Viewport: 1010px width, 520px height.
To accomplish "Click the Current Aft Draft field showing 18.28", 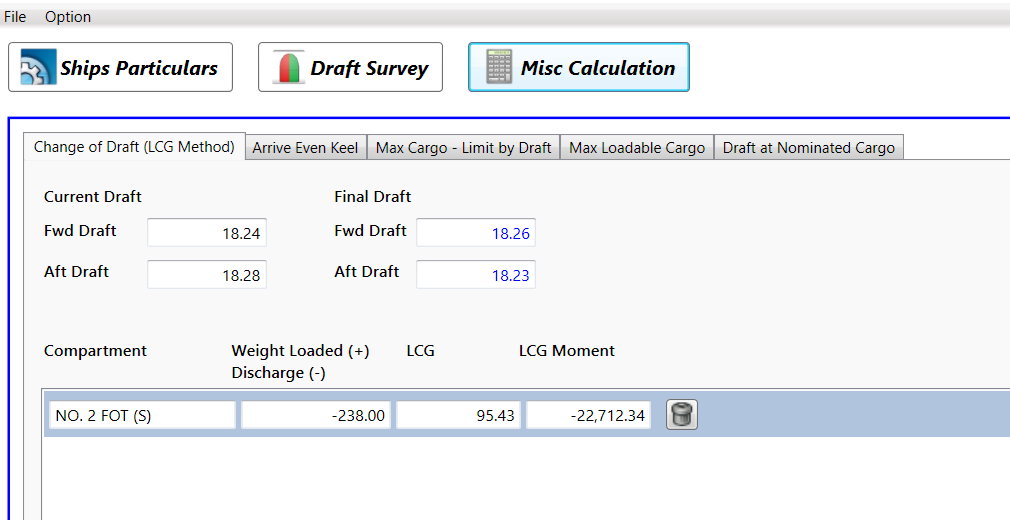I will [x=207, y=274].
